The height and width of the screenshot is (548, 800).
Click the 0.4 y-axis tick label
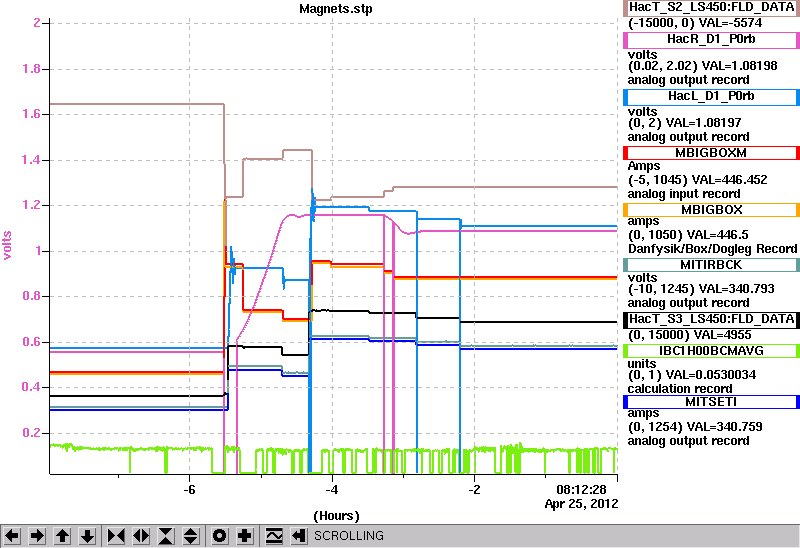click(x=31, y=387)
